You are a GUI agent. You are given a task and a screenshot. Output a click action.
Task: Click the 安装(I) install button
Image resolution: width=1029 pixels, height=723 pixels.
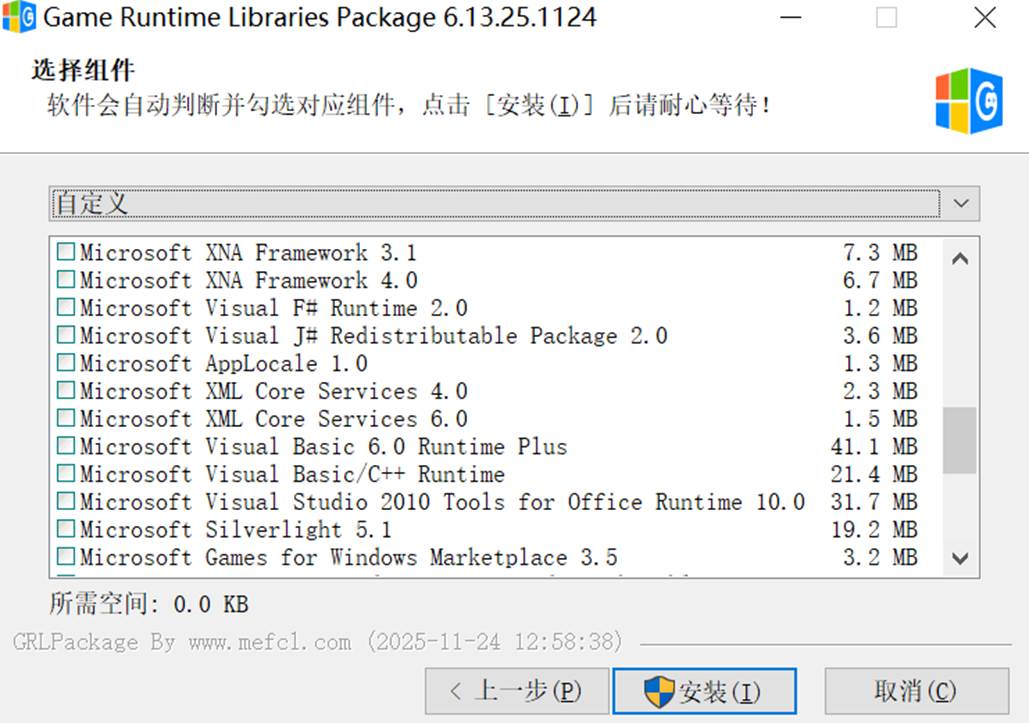704,691
